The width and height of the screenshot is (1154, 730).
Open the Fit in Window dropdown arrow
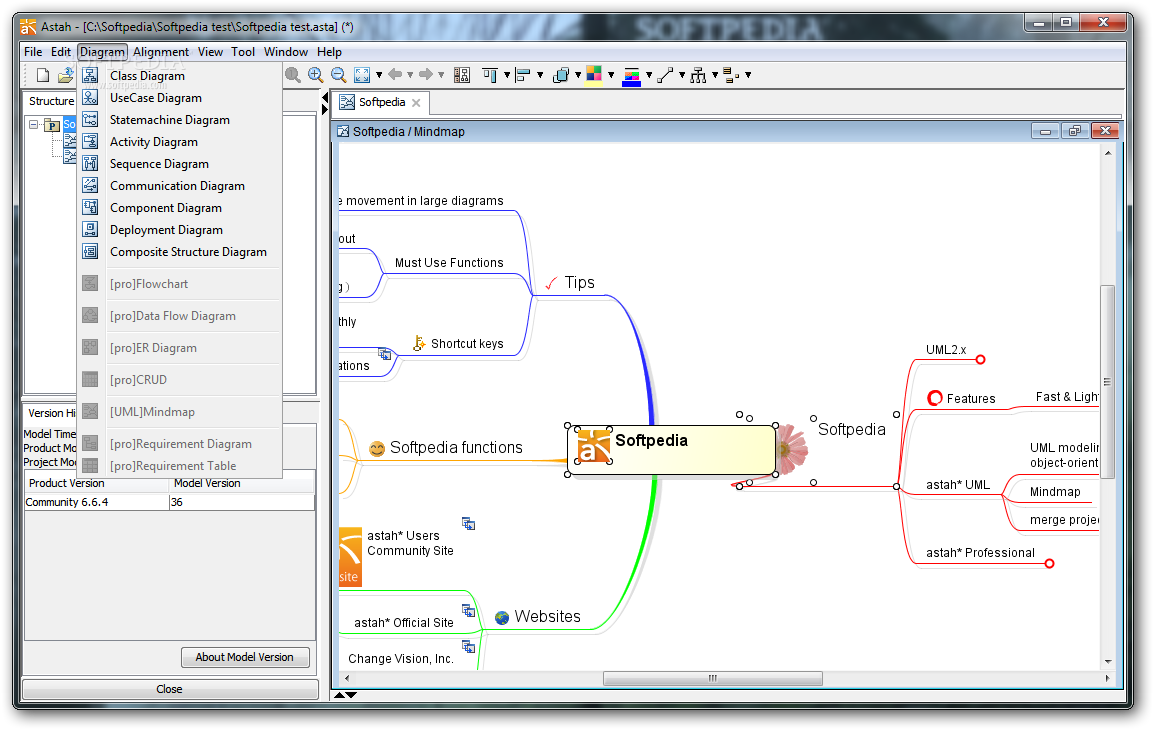click(379, 75)
